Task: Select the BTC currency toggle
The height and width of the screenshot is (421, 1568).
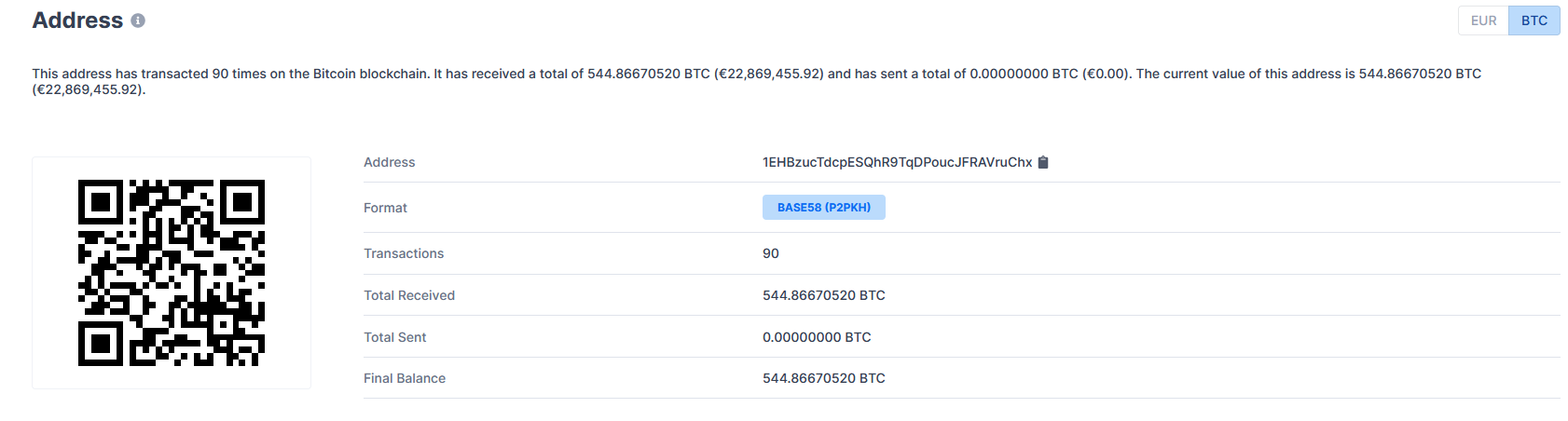Action: coord(1534,20)
